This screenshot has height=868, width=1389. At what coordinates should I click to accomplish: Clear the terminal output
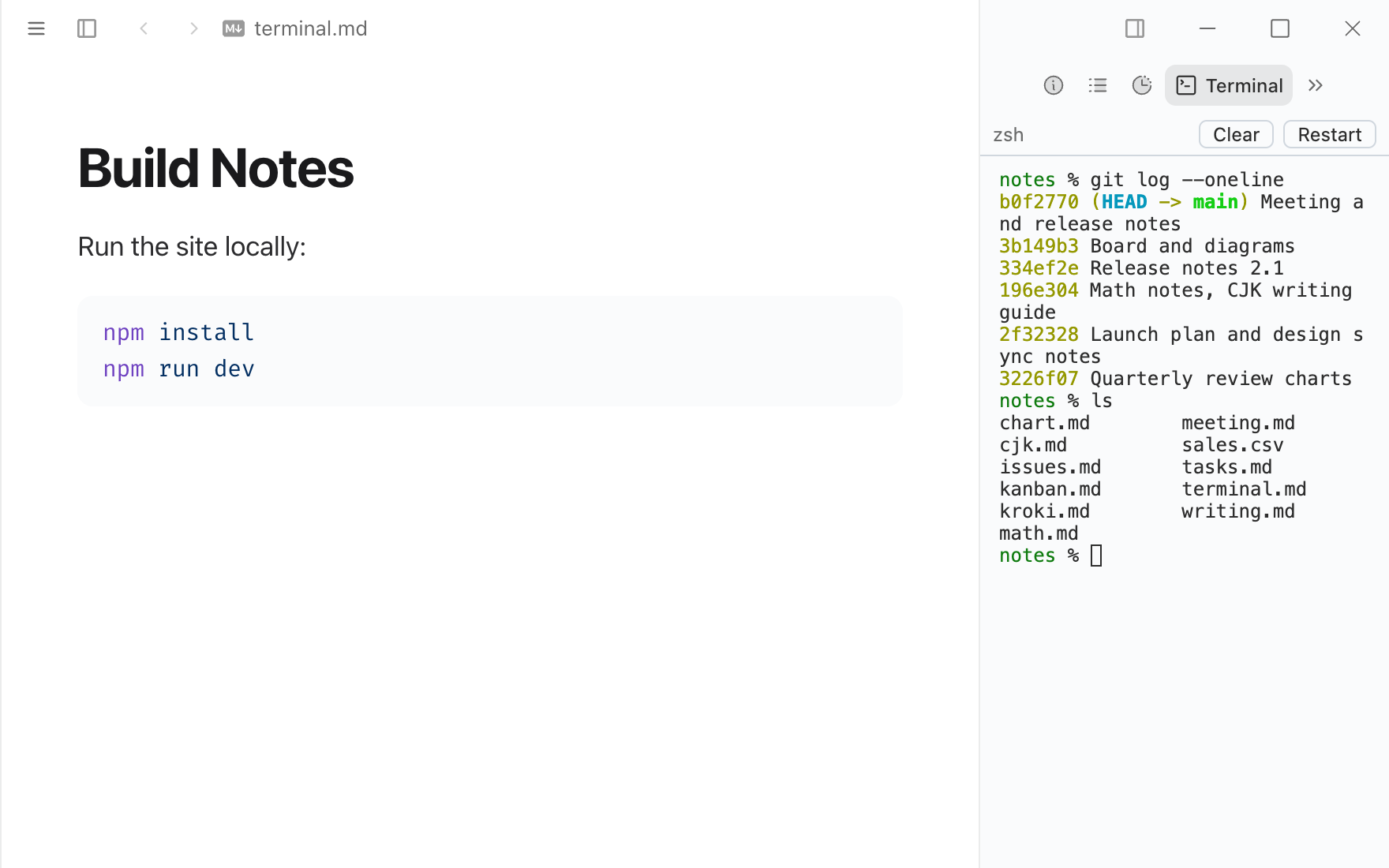[1236, 134]
